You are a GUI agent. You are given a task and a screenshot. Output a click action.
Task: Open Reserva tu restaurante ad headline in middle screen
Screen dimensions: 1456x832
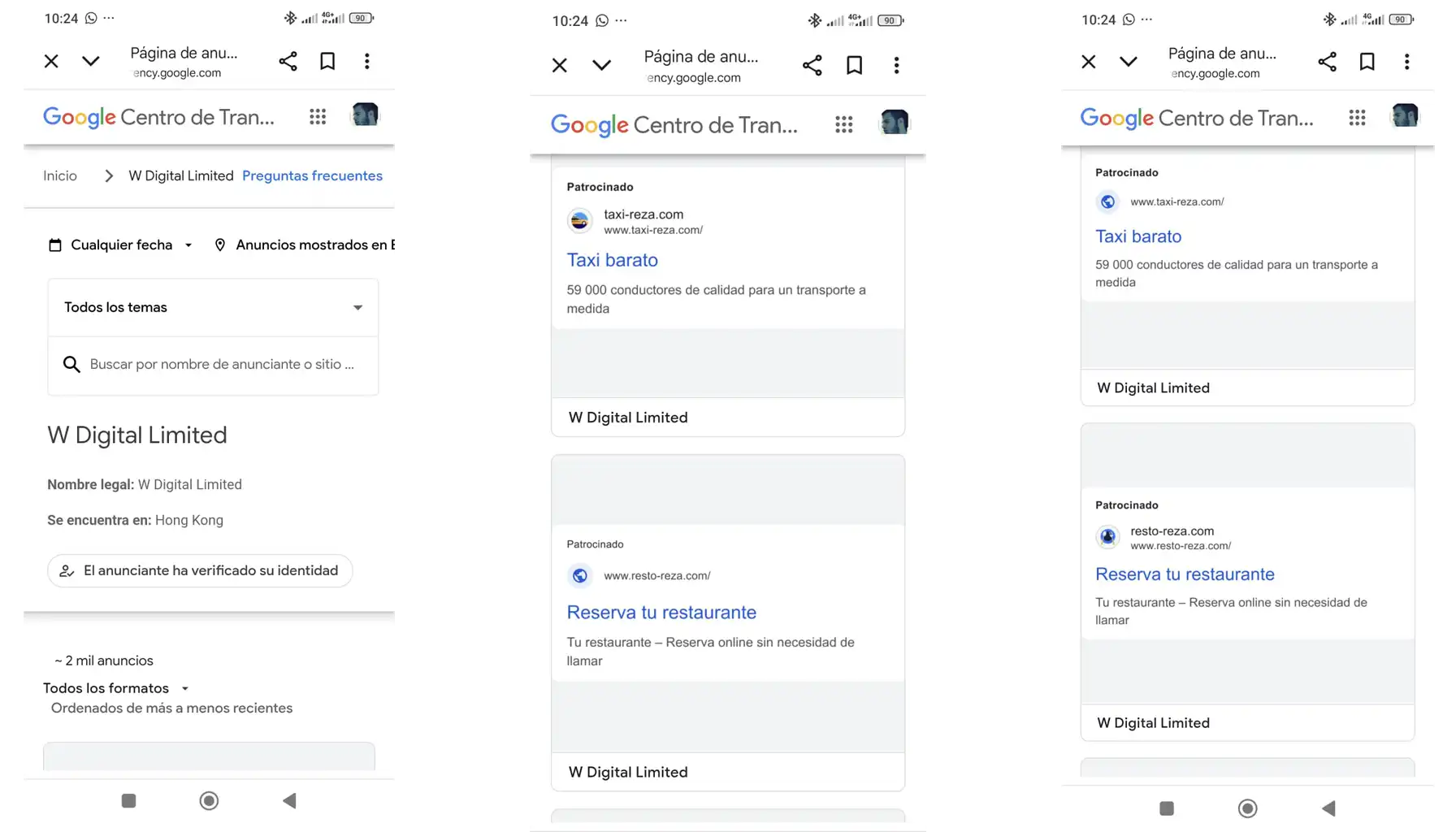tap(661, 613)
